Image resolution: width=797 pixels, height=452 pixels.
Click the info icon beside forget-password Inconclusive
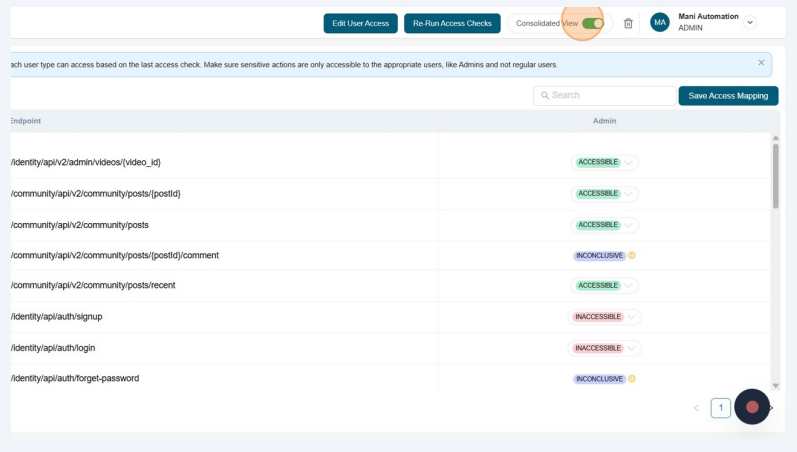pos(632,379)
